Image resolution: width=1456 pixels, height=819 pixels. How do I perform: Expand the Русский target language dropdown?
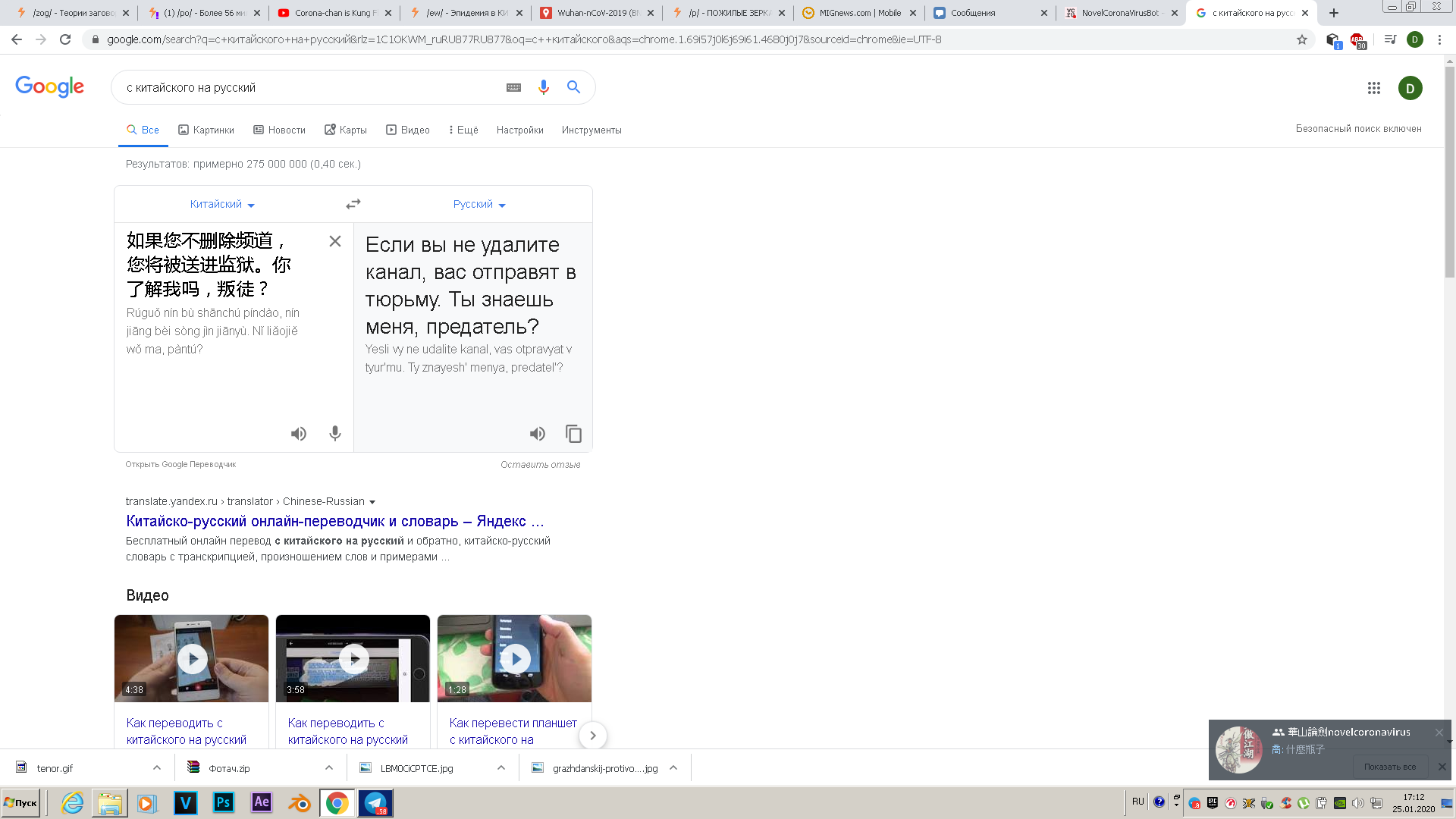click(x=479, y=205)
